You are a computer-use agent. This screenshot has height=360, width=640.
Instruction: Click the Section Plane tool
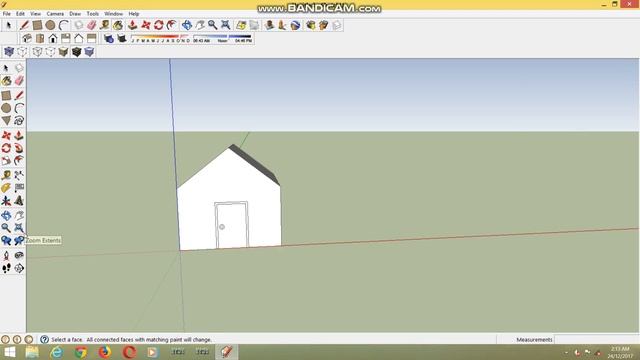tap(19, 268)
